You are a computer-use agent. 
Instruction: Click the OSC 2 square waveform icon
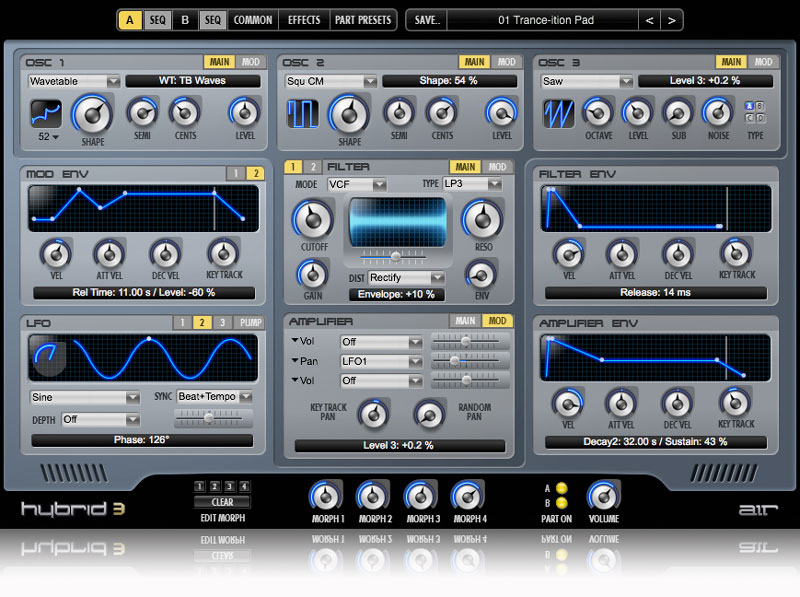[x=303, y=113]
